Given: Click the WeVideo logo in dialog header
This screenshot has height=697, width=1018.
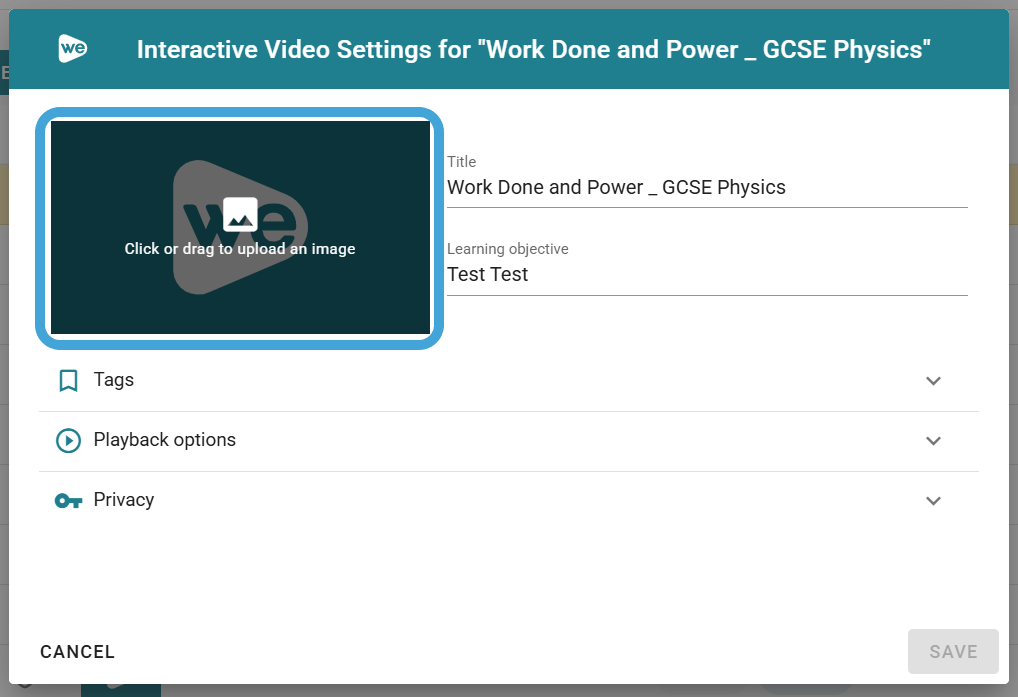Looking at the screenshot, I should [x=73, y=49].
